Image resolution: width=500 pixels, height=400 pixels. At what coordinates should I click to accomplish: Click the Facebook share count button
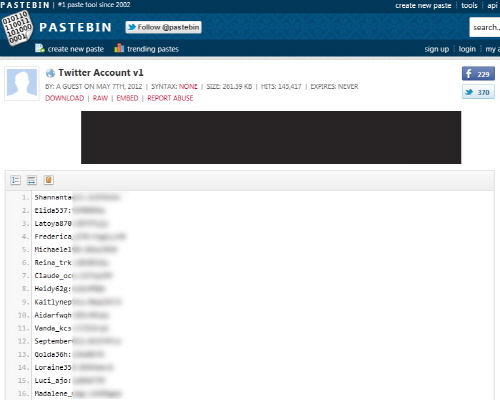tap(478, 74)
